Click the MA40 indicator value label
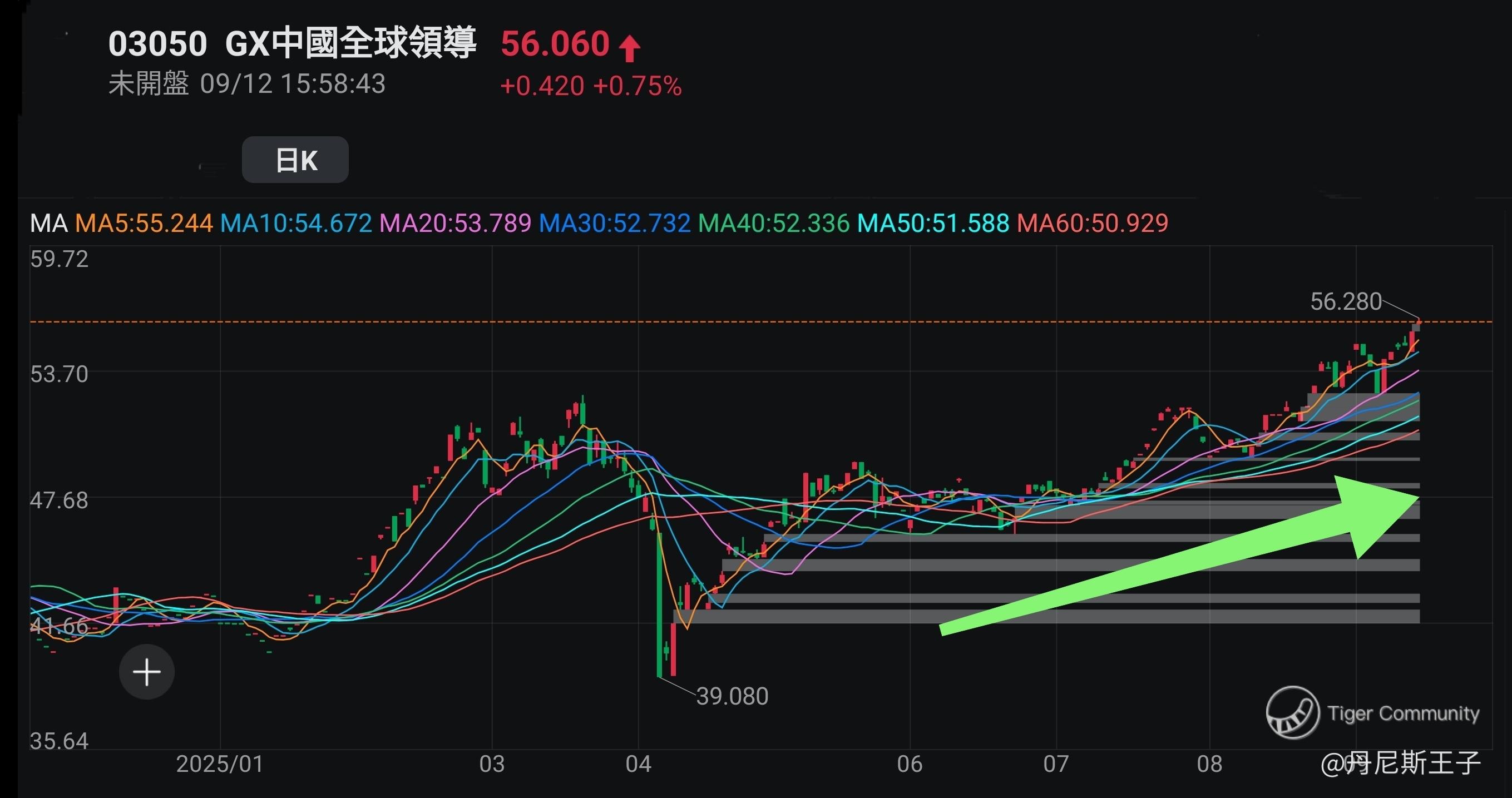 pyautogui.click(x=774, y=224)
